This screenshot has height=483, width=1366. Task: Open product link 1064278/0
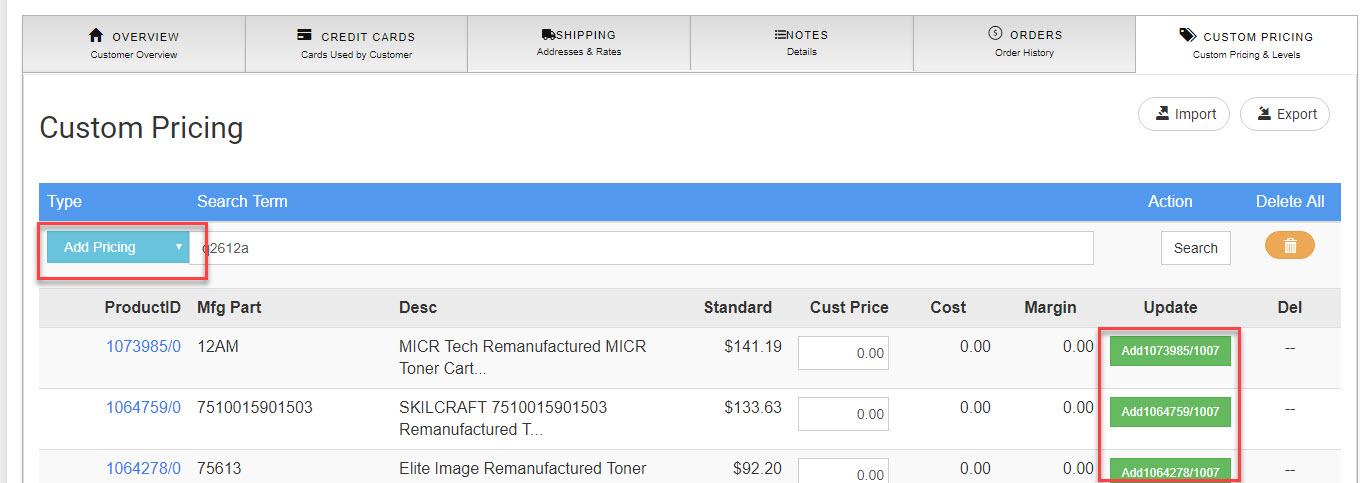[143, 468]
